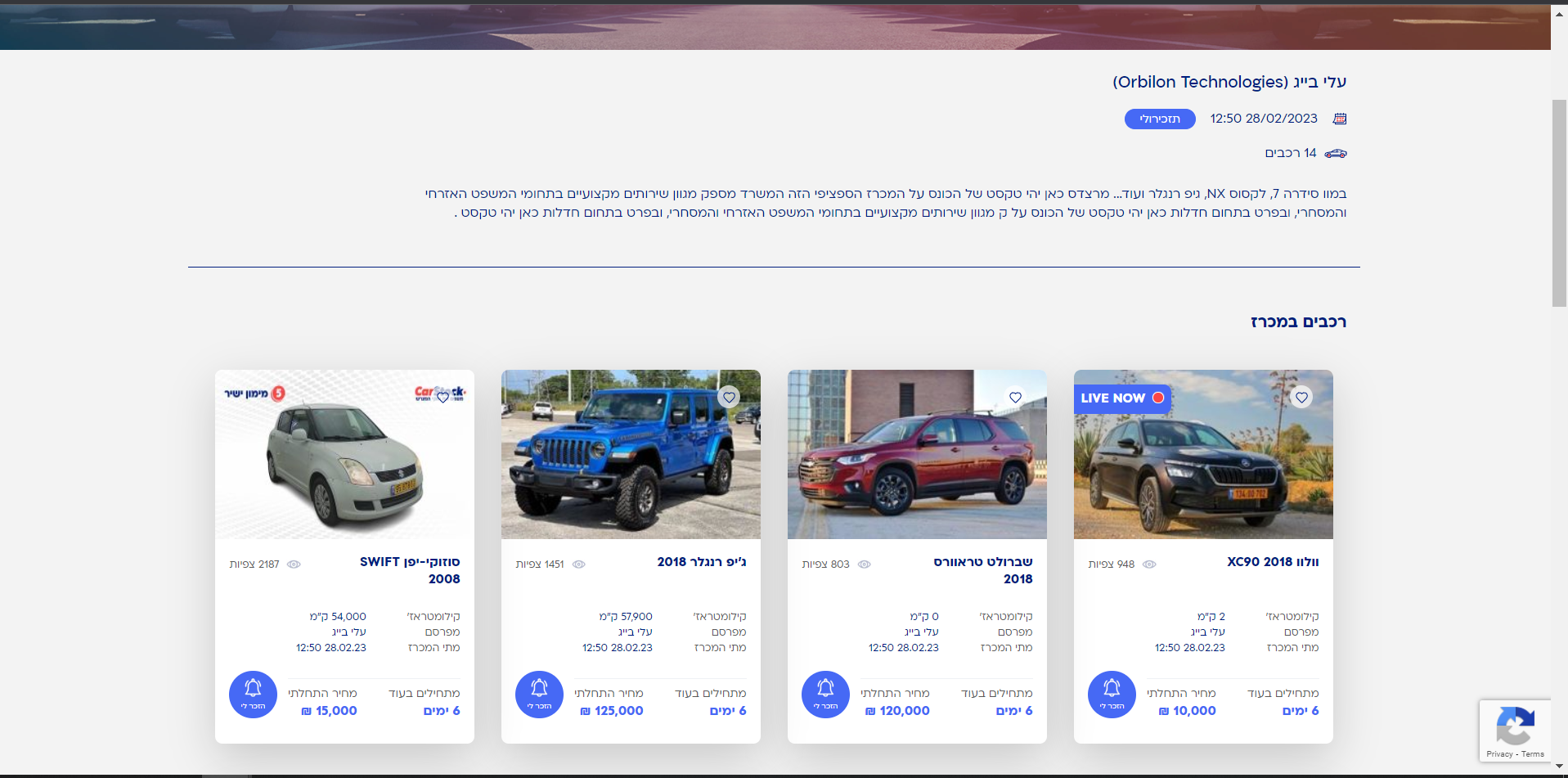Image resolution: width=1568 pixels, height=778 pixels.
Task: Favorite the Volvo XC90 with heart icon
Action: tap(1301, 398)
